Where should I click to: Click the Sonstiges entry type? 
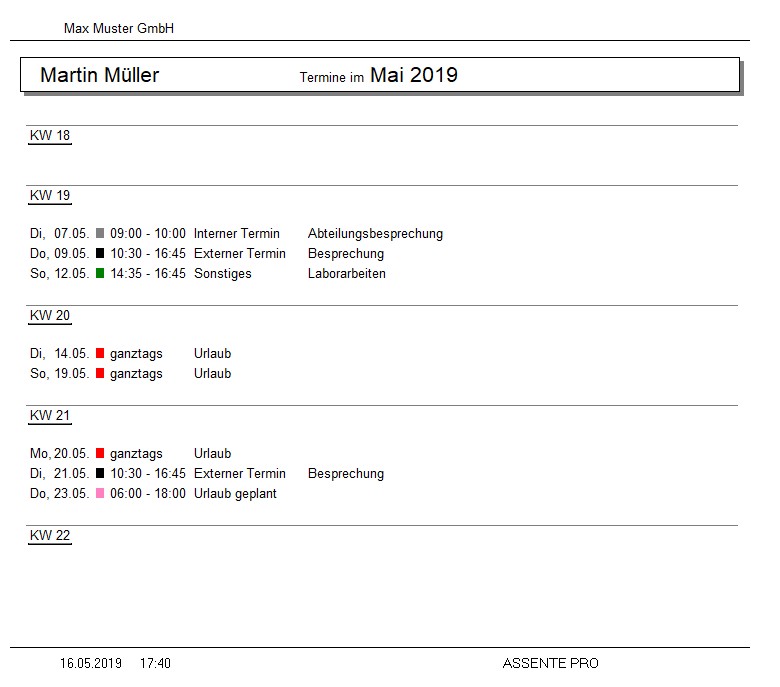coord(223,274)
